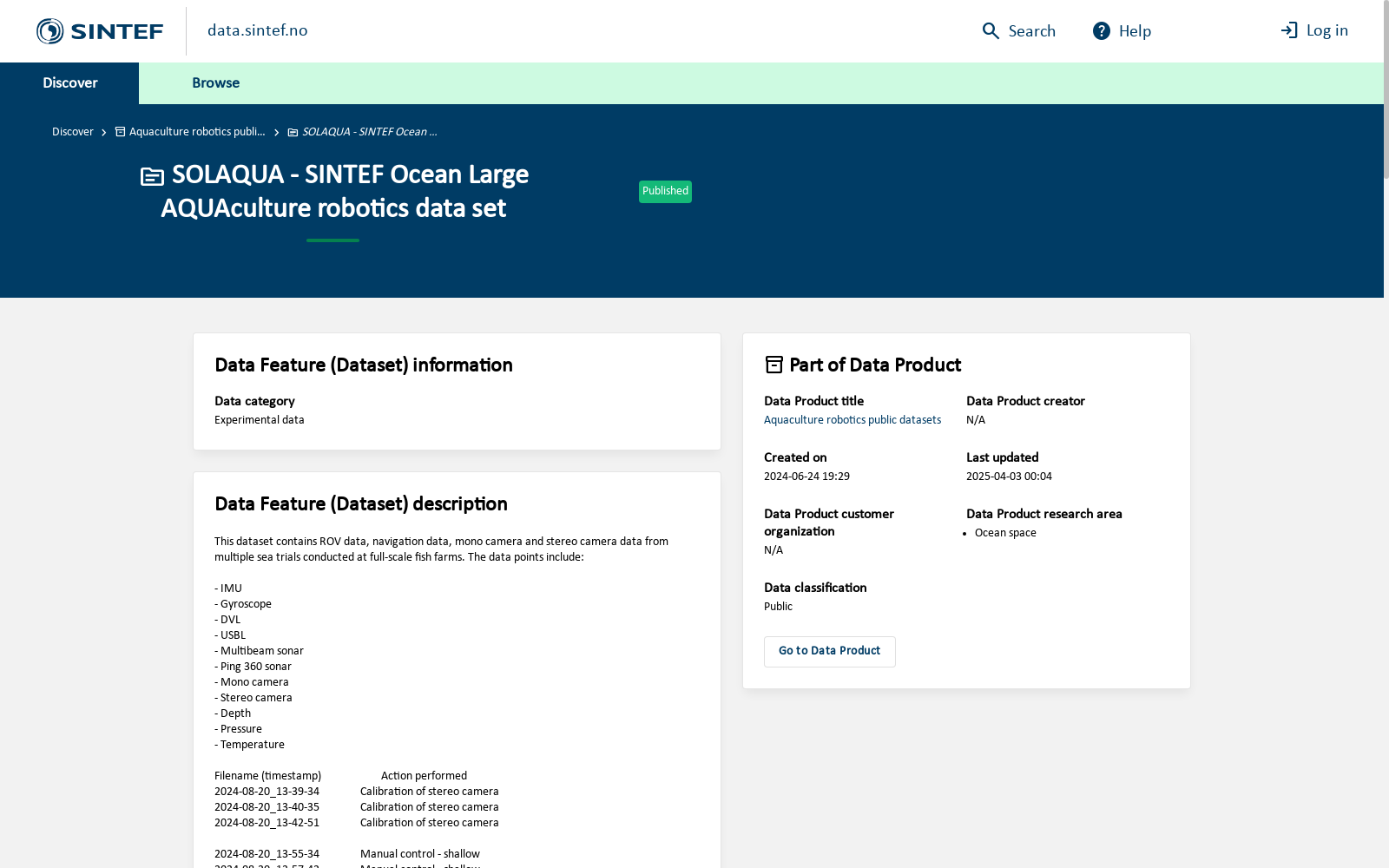Click the Go to Data Product button
Viewport: 1389px width, 868px height.
[830, 651]
